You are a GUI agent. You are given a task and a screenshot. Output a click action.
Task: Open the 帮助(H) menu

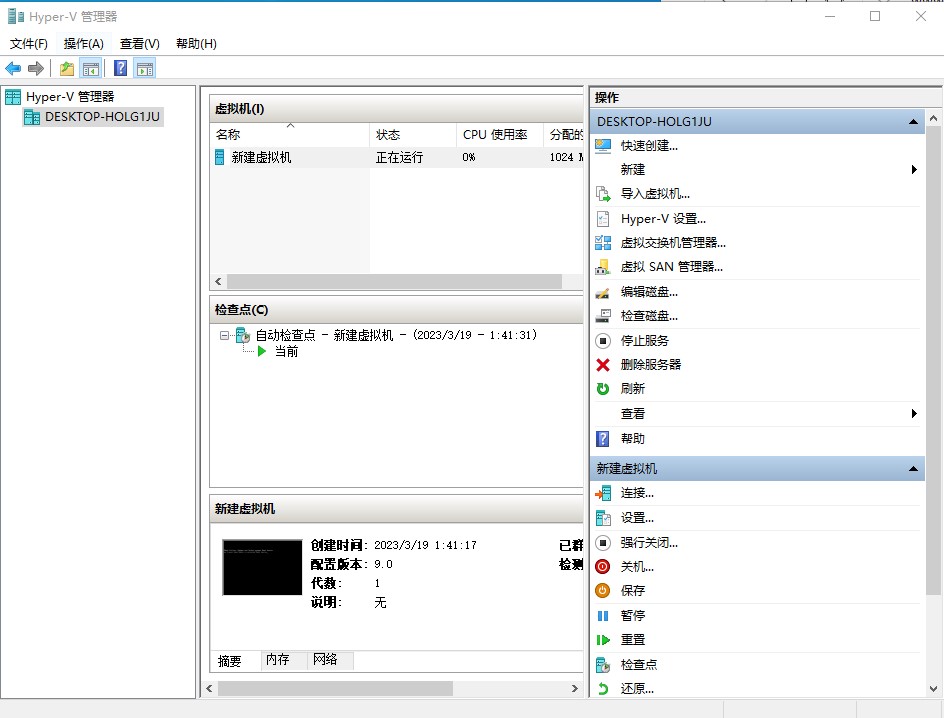tap(196, 43)
